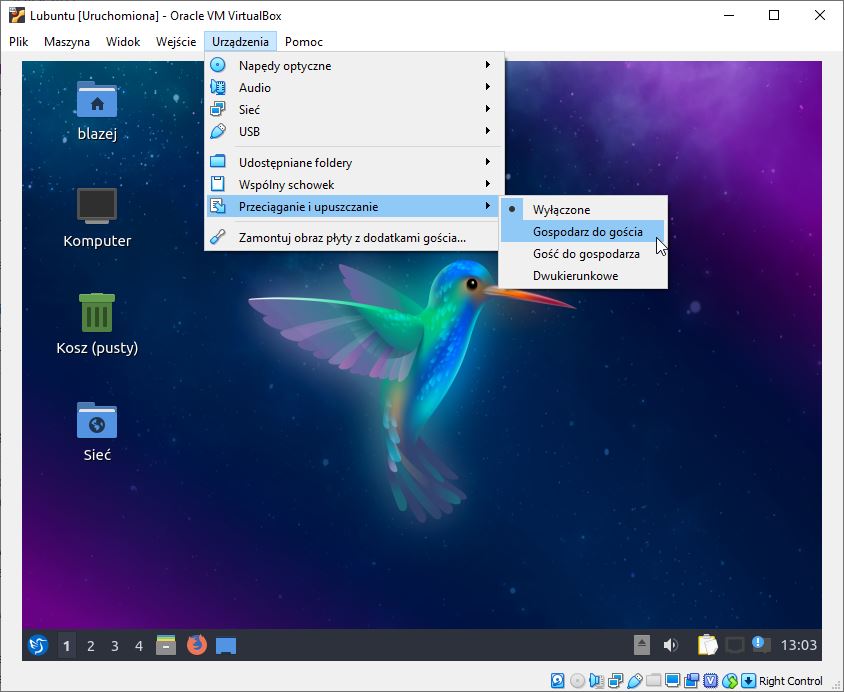
Task: Click the 13:03 clock in taskbar
Action: click(798, 645)
